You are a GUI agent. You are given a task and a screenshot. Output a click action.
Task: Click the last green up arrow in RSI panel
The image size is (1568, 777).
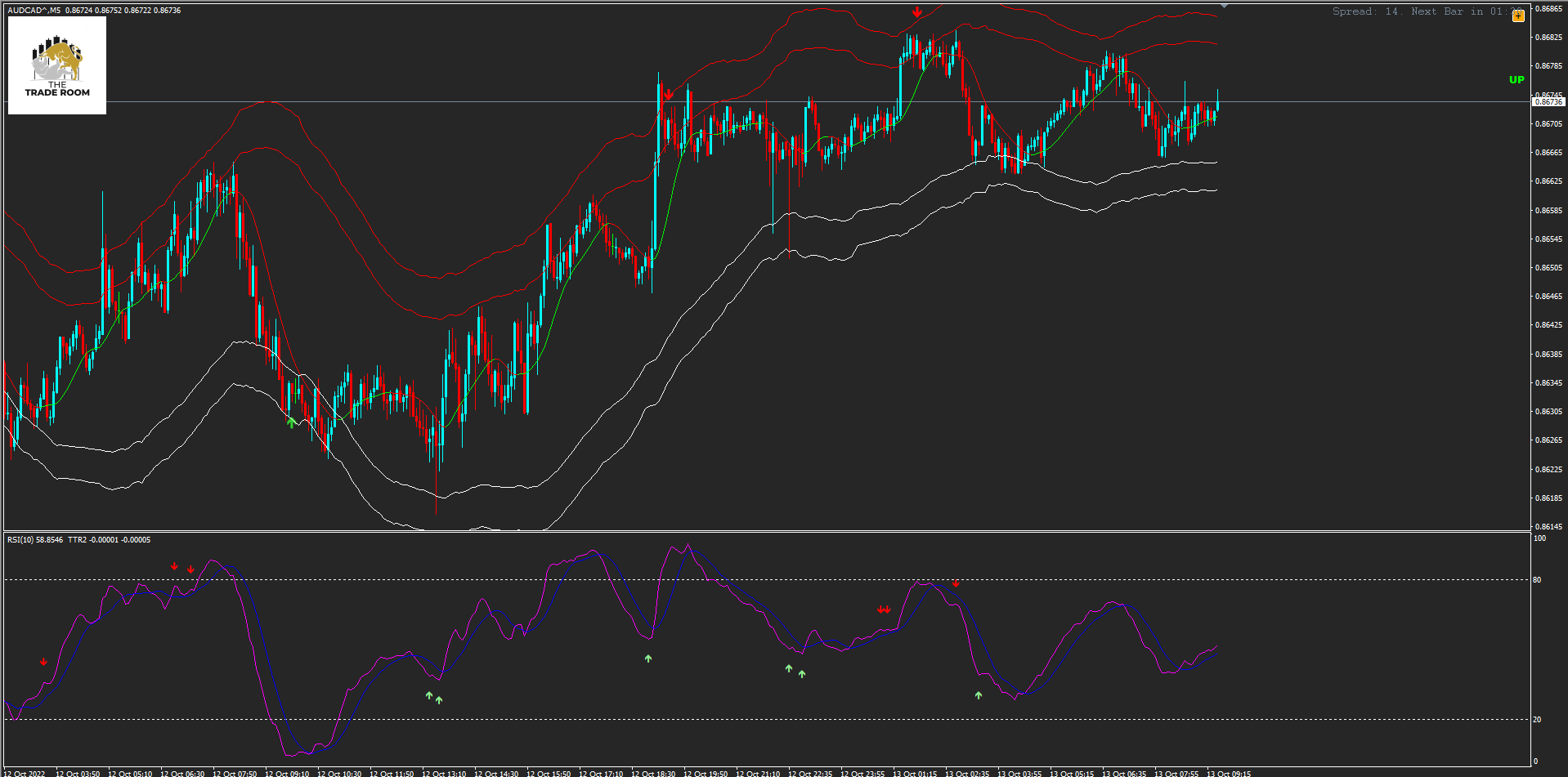(x=979, y=695)
